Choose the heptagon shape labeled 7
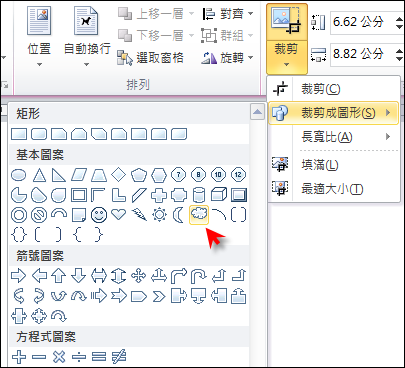This screenshot has height=368, width=405. point(179,175)
